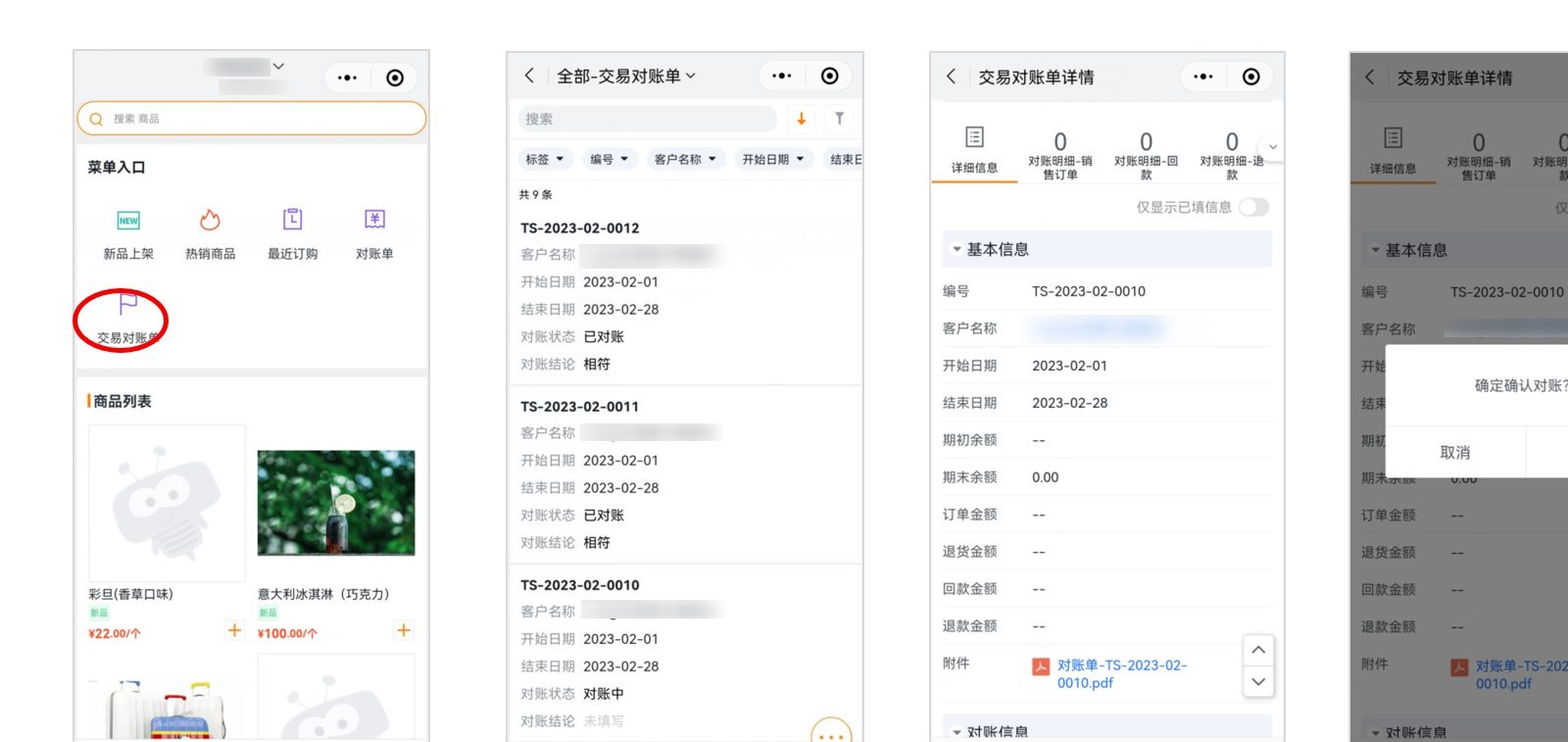Go back from the 全部-交易对账单 list
The width and height of the screenshot is (1568, 742).
pyautogui.click(x=529, y=75)
